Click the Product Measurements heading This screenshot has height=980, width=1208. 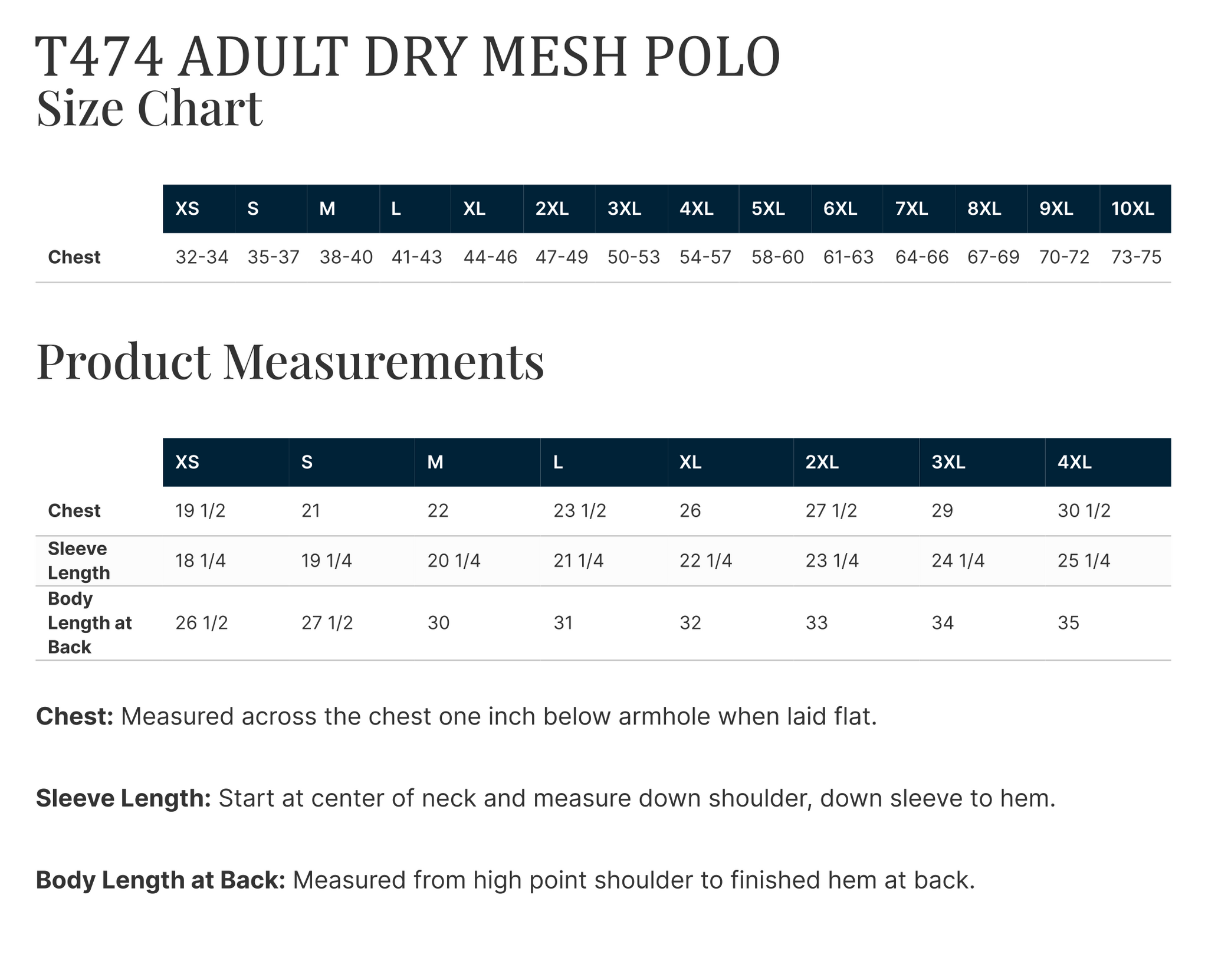coord(290,361)
